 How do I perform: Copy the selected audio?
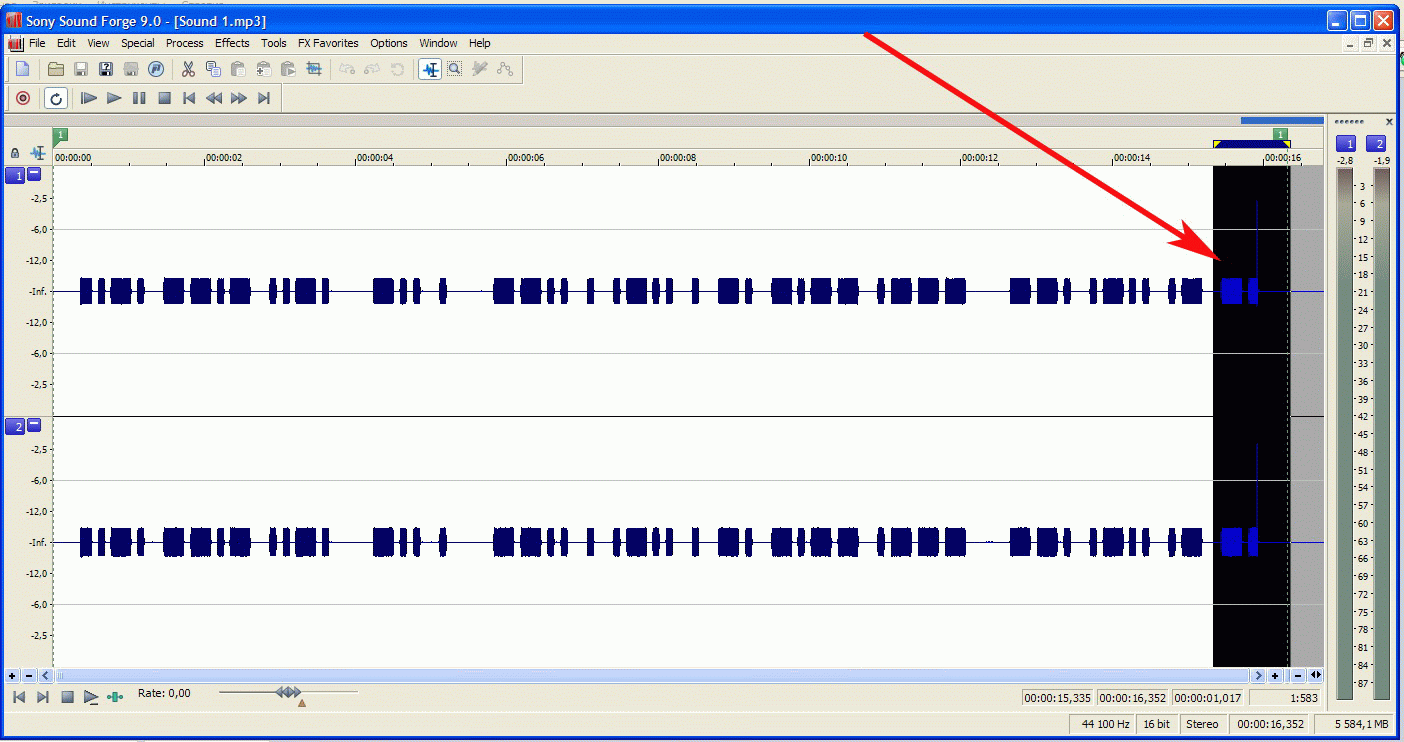[x=213, y=69]
